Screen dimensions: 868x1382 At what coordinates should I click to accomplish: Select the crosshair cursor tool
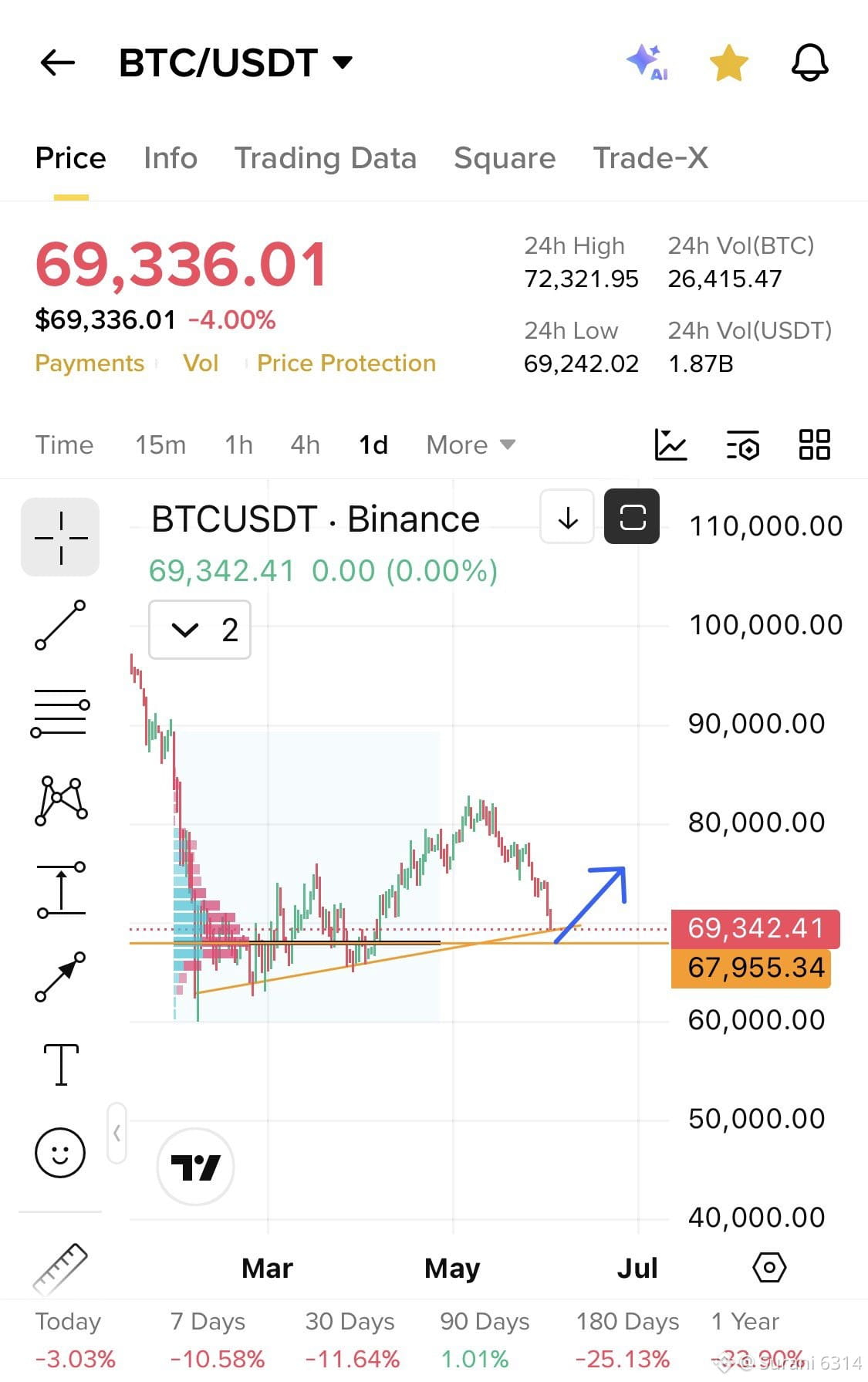click(60, 537)
